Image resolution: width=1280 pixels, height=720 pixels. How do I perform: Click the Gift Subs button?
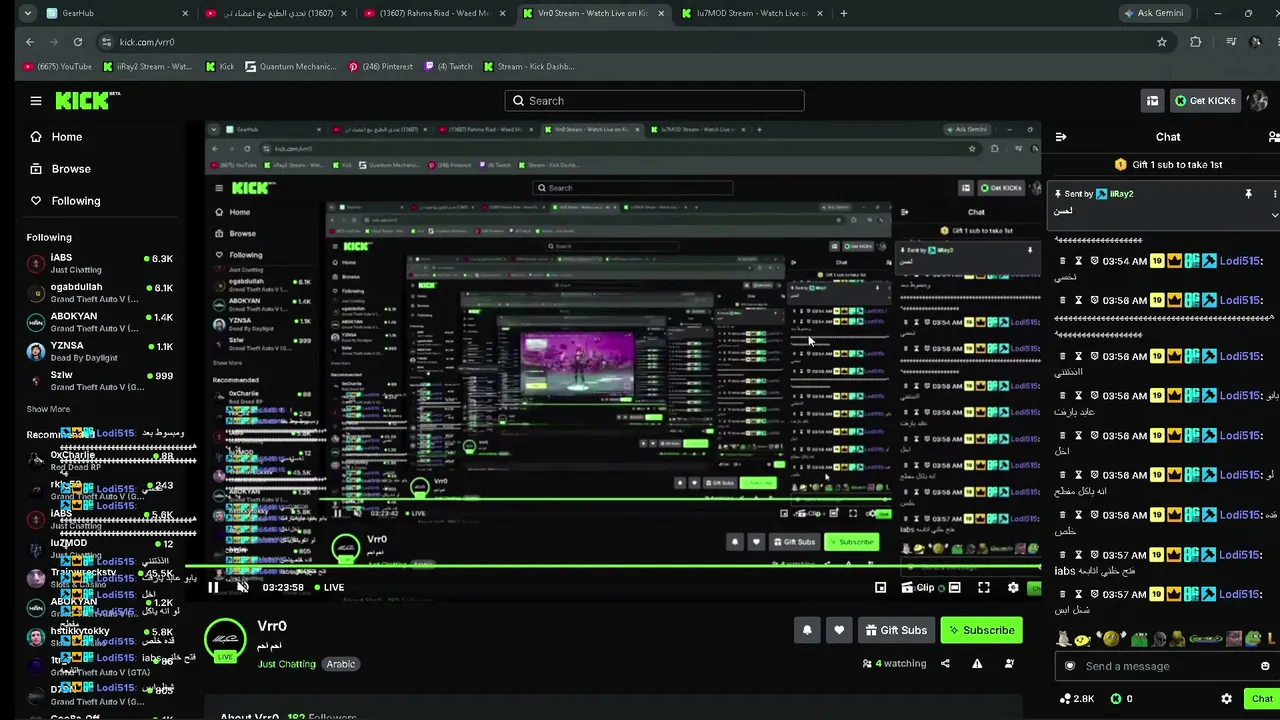coord(896,630)
